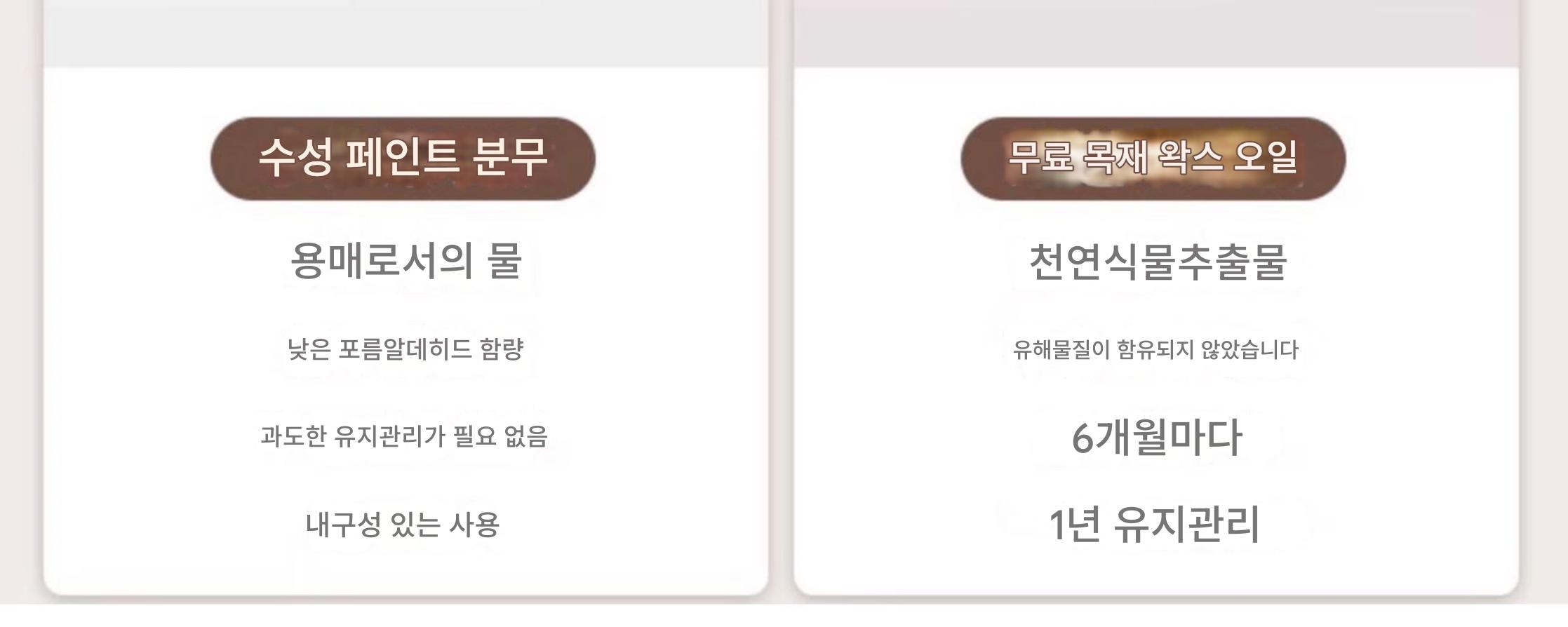Click 과도한 유지관리가 필요 없음 text
The width and height of the screenshot is (1568, 627).
pos(404,436)
